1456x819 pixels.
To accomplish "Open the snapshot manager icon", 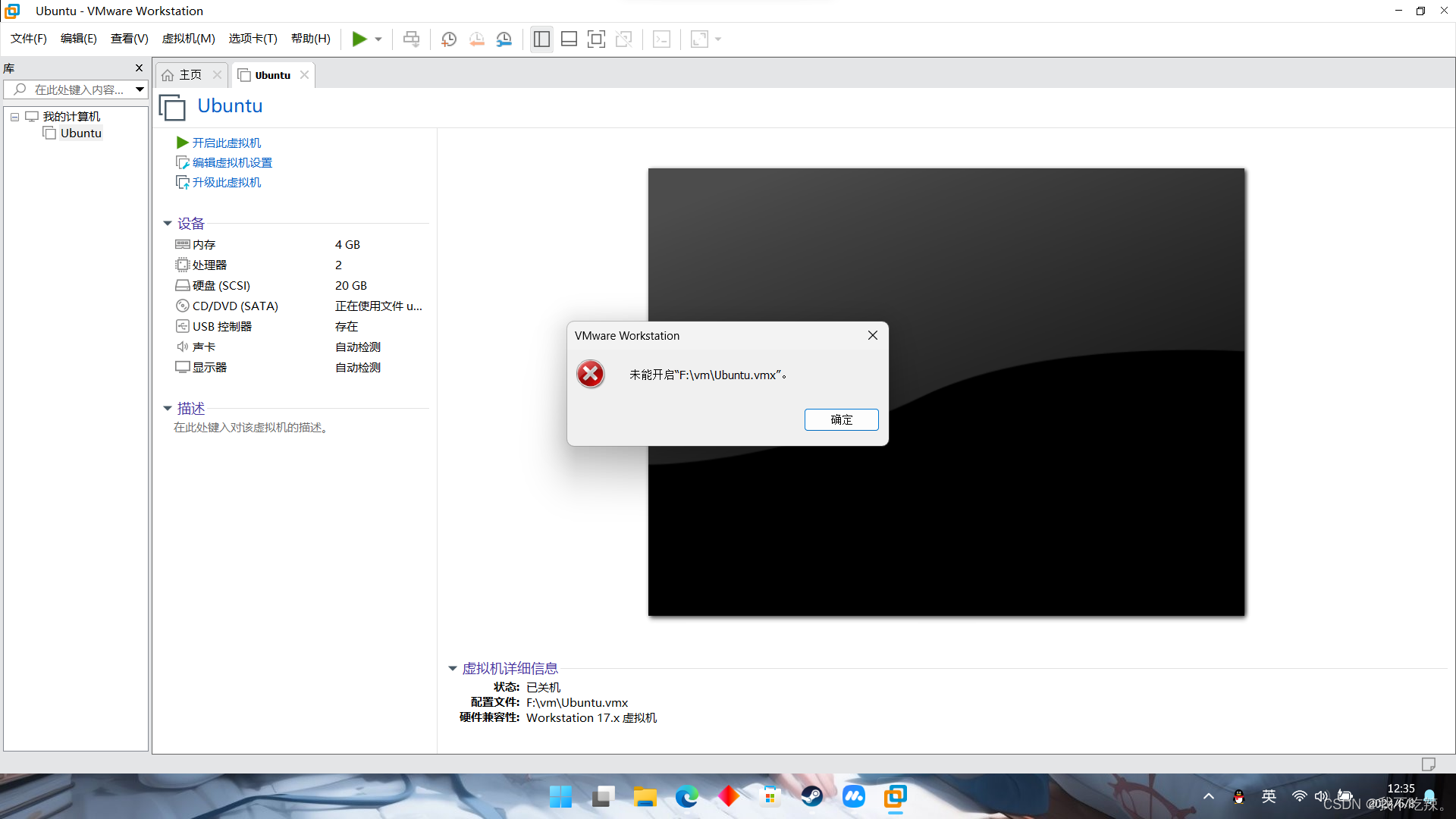I will coord(504,39).
